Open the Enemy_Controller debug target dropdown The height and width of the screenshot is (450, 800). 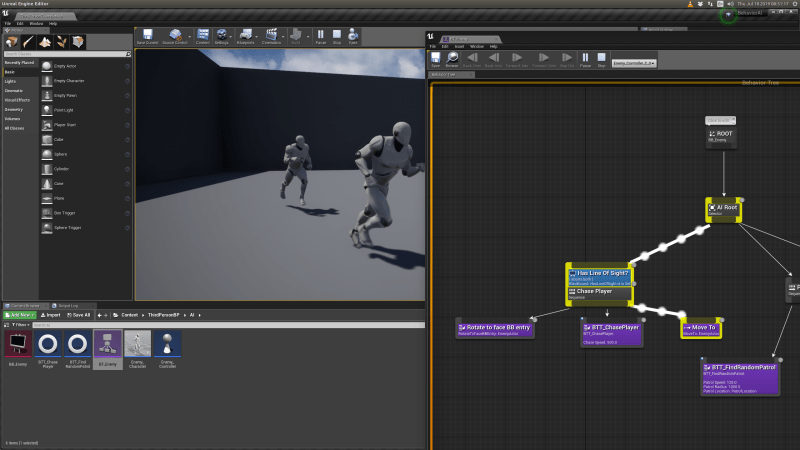(633, 63)
